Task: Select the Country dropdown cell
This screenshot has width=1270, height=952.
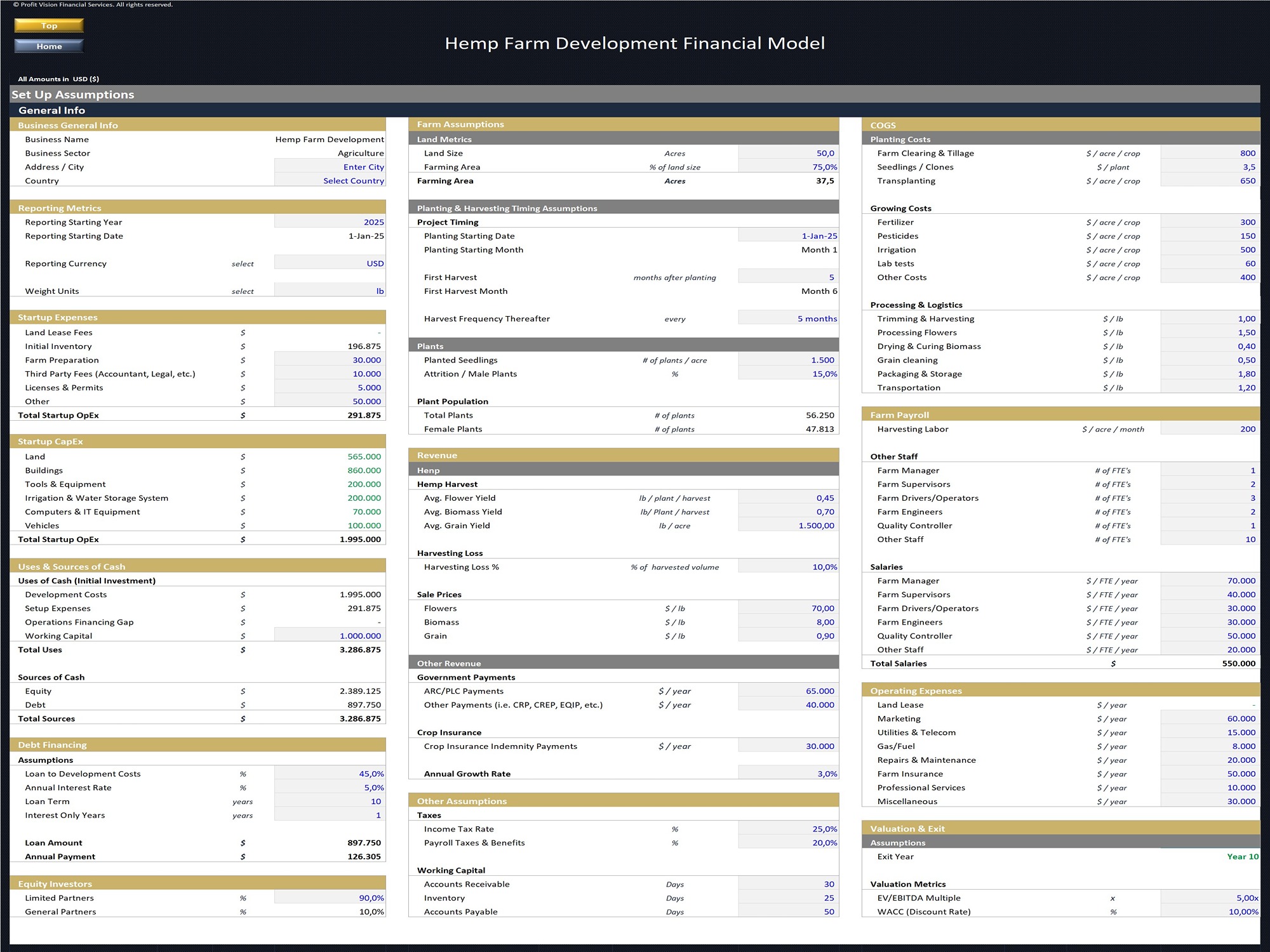Action: (x=330, y=181)
